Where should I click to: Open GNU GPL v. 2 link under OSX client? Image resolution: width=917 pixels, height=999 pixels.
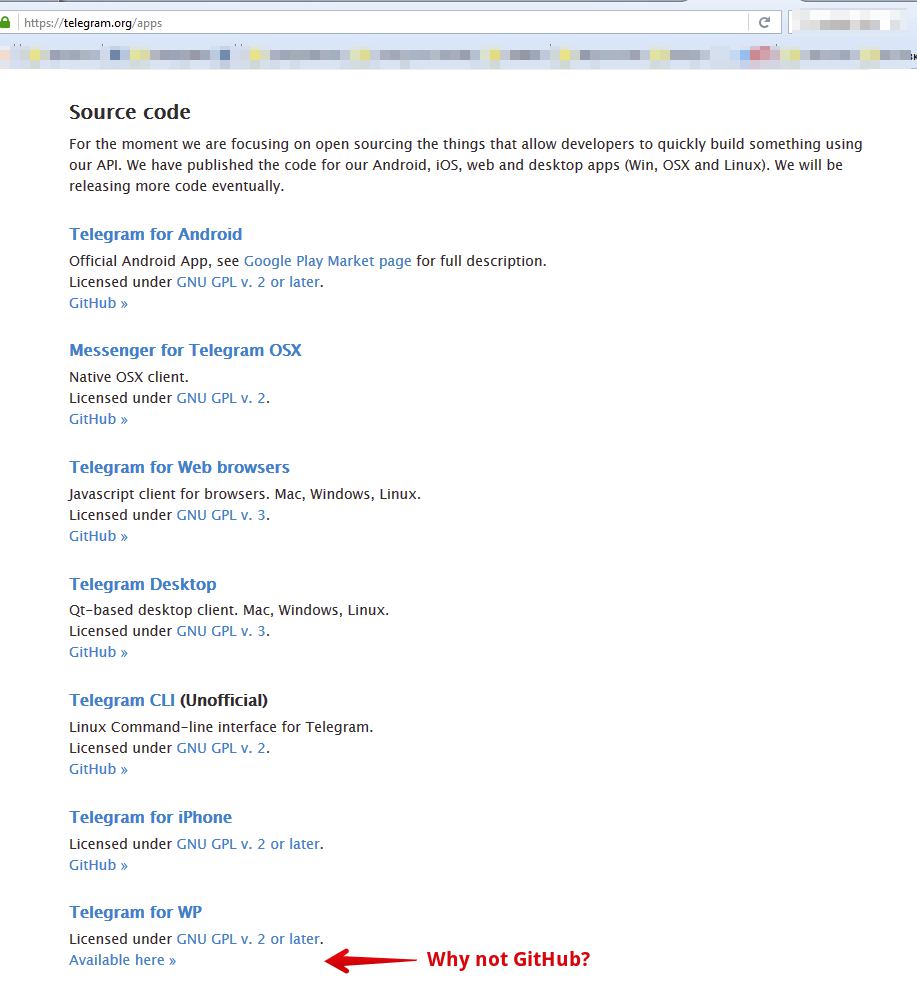pyautogui.click(x=221, y=398)
